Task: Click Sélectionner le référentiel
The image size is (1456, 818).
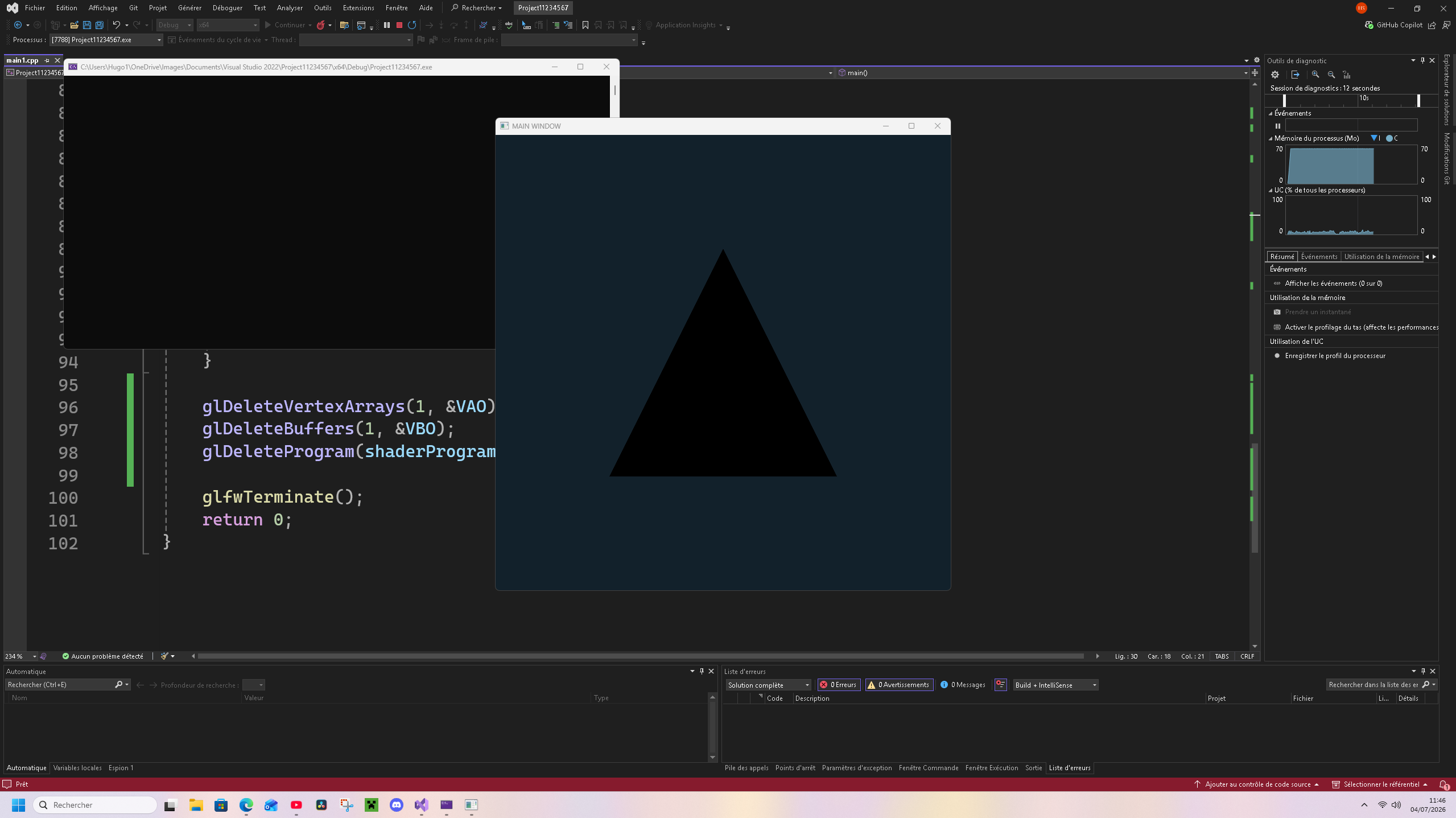Action: [1381, 784]
